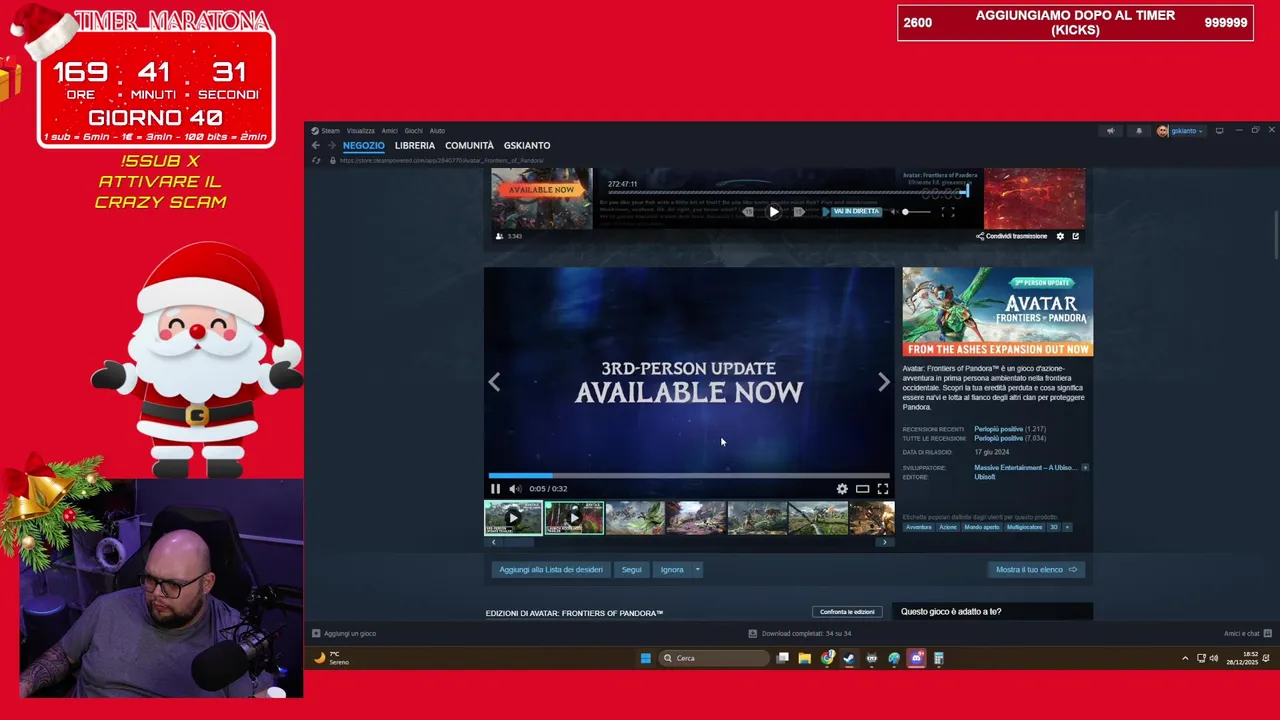The height and width of the screenshot is (720, 1280).
Task: Open Discord from the taskbar
Action: point(916,658)
